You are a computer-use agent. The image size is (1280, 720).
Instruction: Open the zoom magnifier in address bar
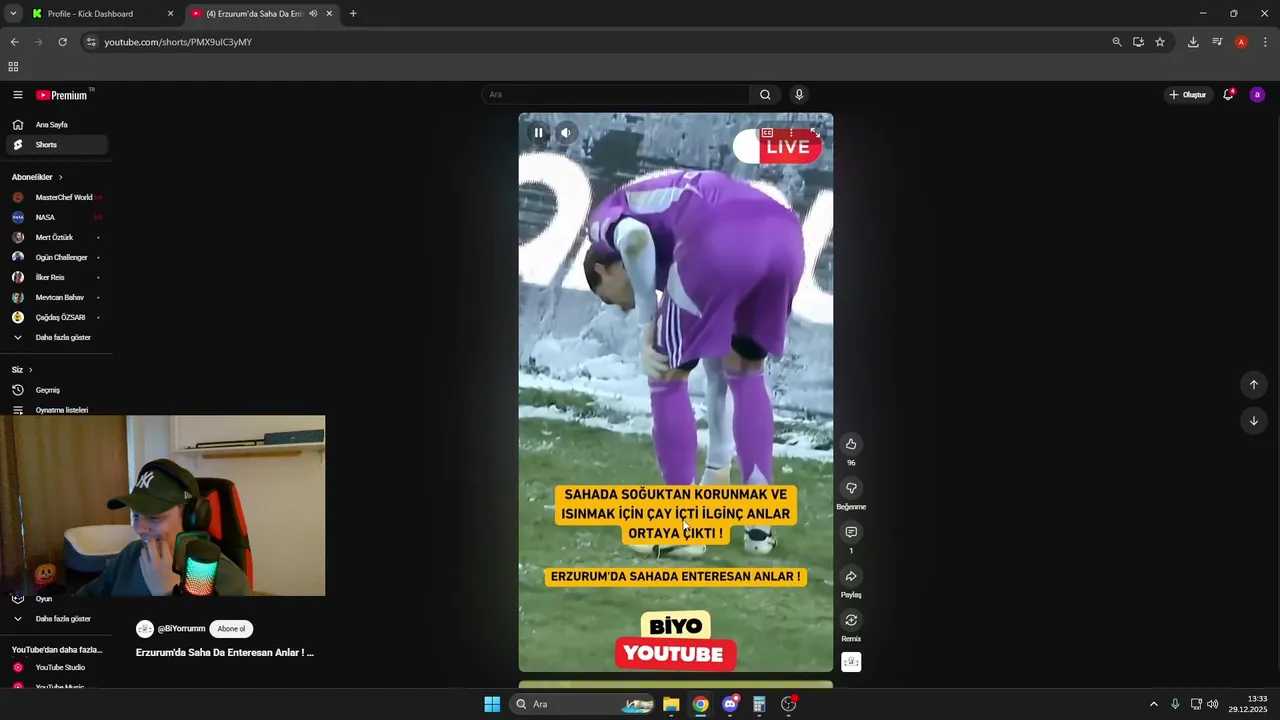click(x=1117, y=42)
